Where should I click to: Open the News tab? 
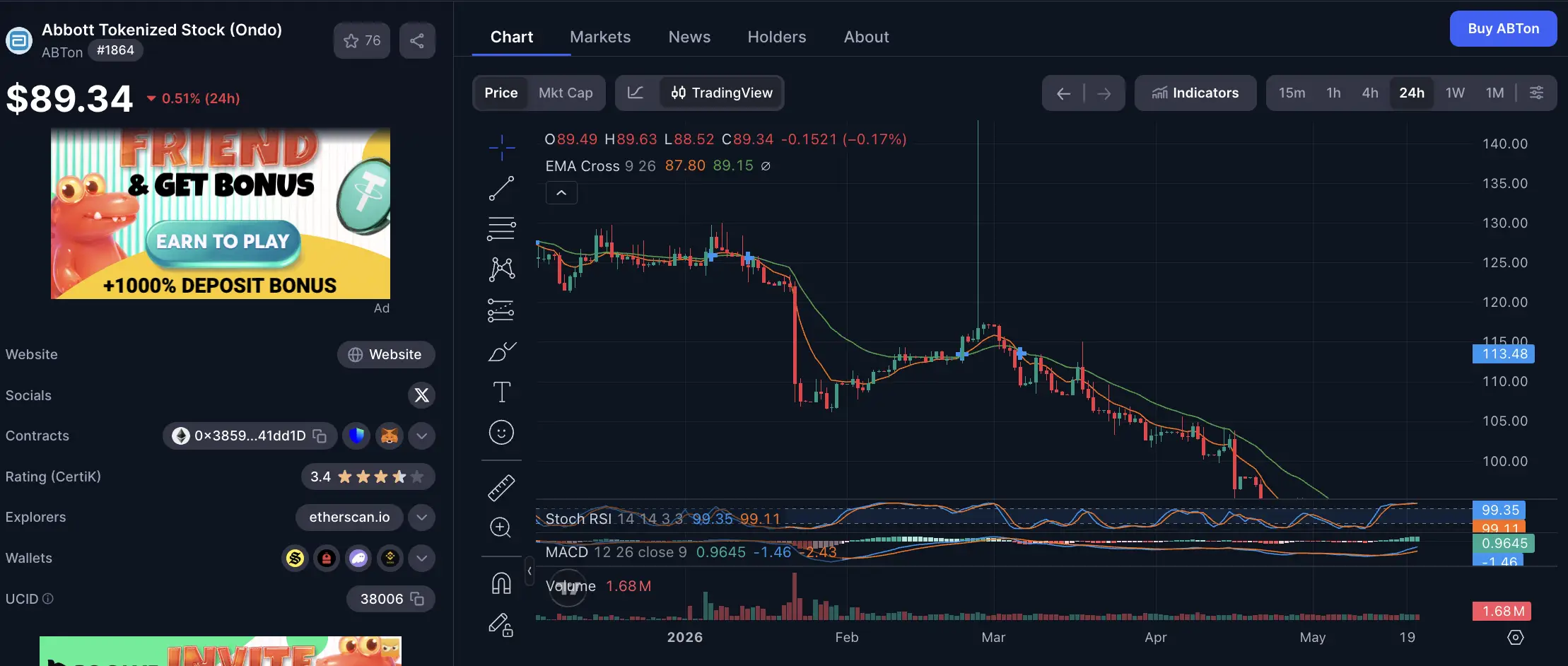click(689, 37)
